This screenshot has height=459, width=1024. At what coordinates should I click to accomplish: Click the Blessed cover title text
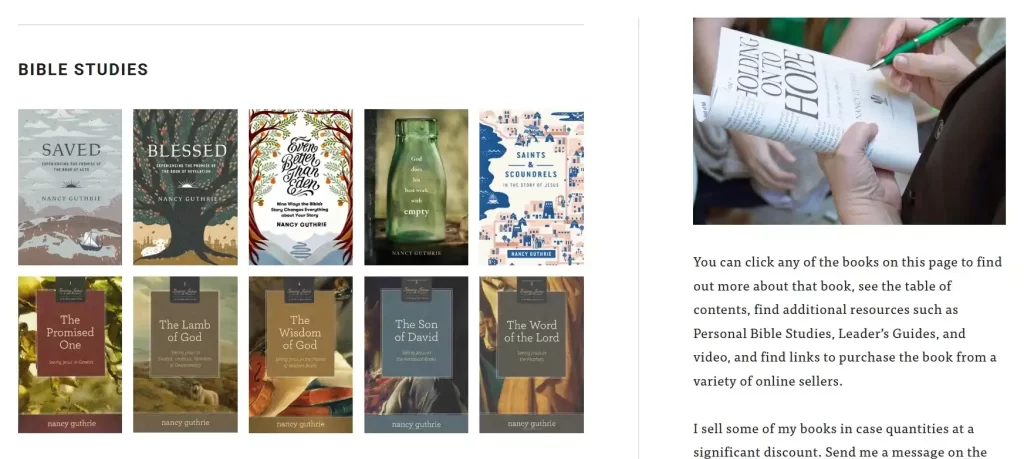(x=186, y=151)
